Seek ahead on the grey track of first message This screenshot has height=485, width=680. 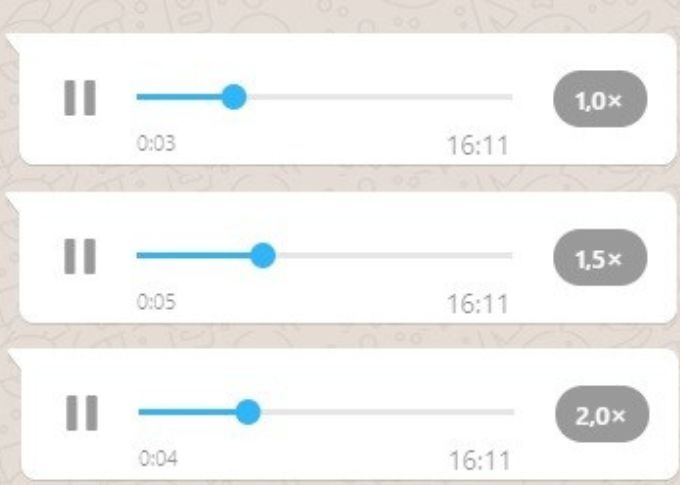(x=380, y=97)
